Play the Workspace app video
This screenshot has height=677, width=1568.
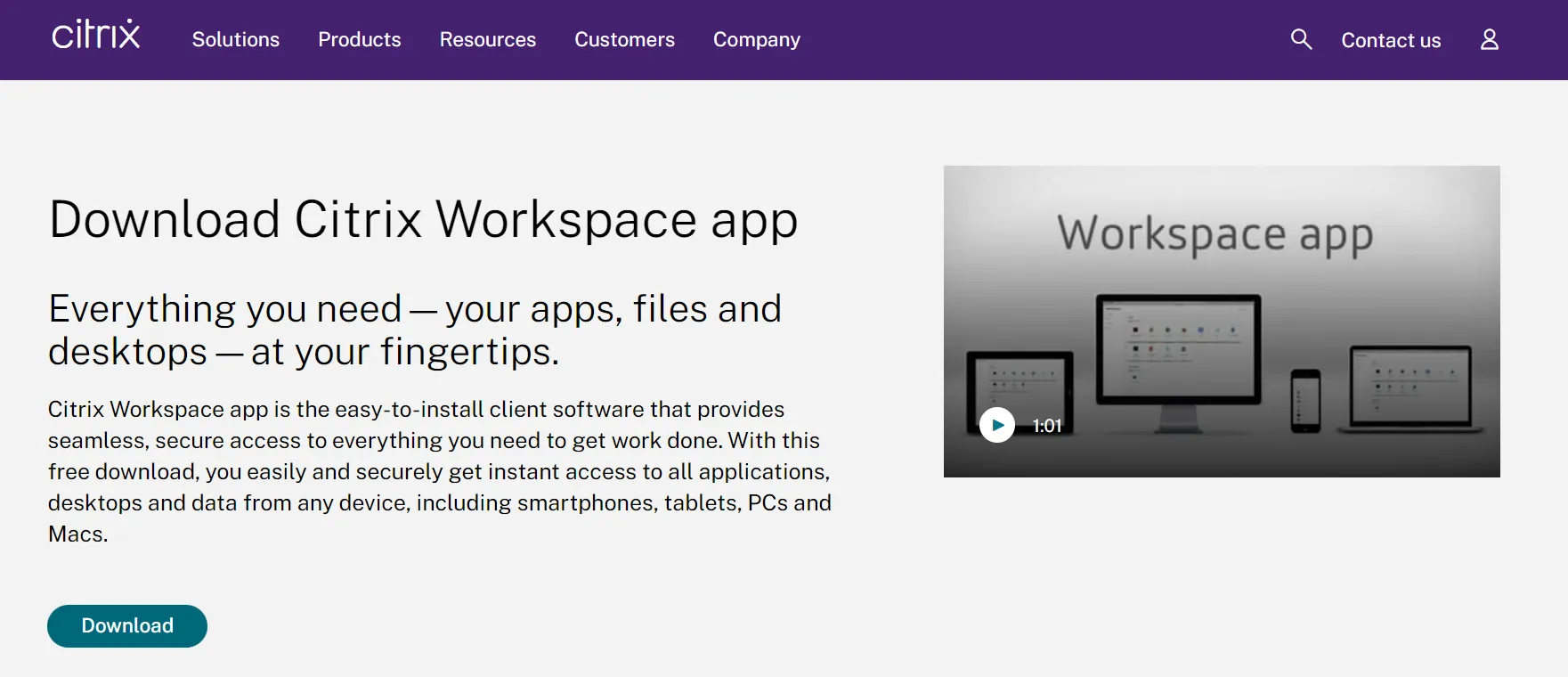[x=997, y=425]
